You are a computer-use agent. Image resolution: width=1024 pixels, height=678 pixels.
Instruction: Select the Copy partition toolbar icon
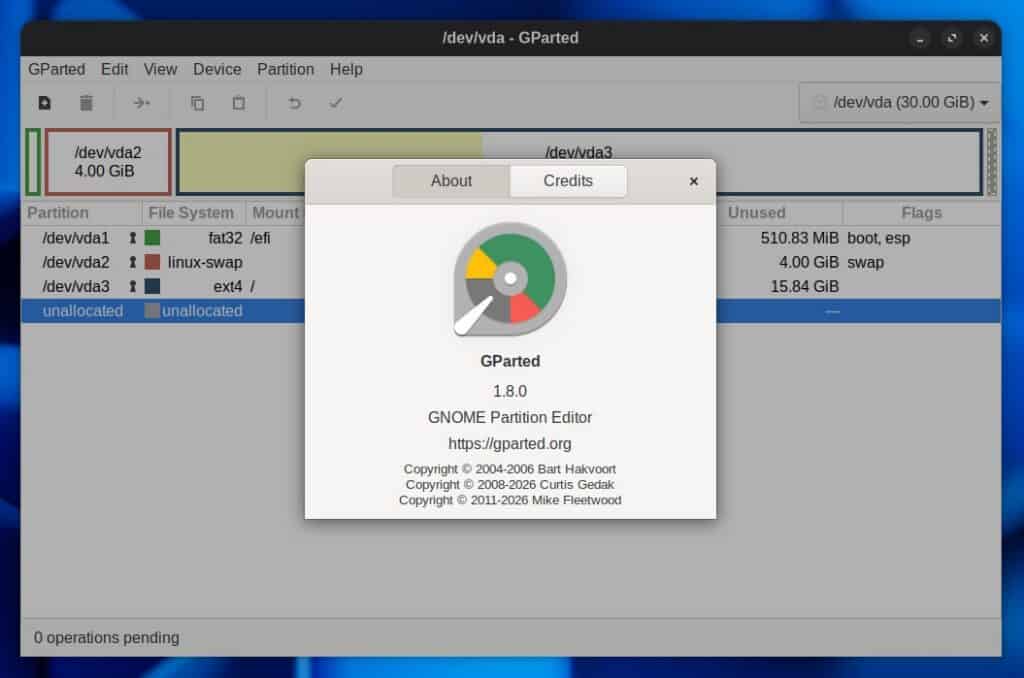point(197,102)
